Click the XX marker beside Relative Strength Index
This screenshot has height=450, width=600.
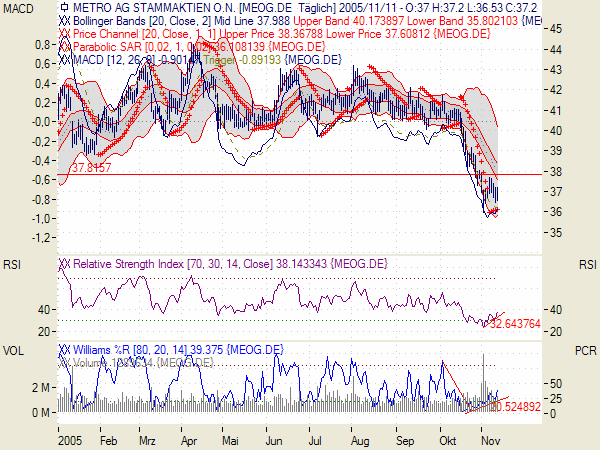pyautogui.click(x=65, y=264)
